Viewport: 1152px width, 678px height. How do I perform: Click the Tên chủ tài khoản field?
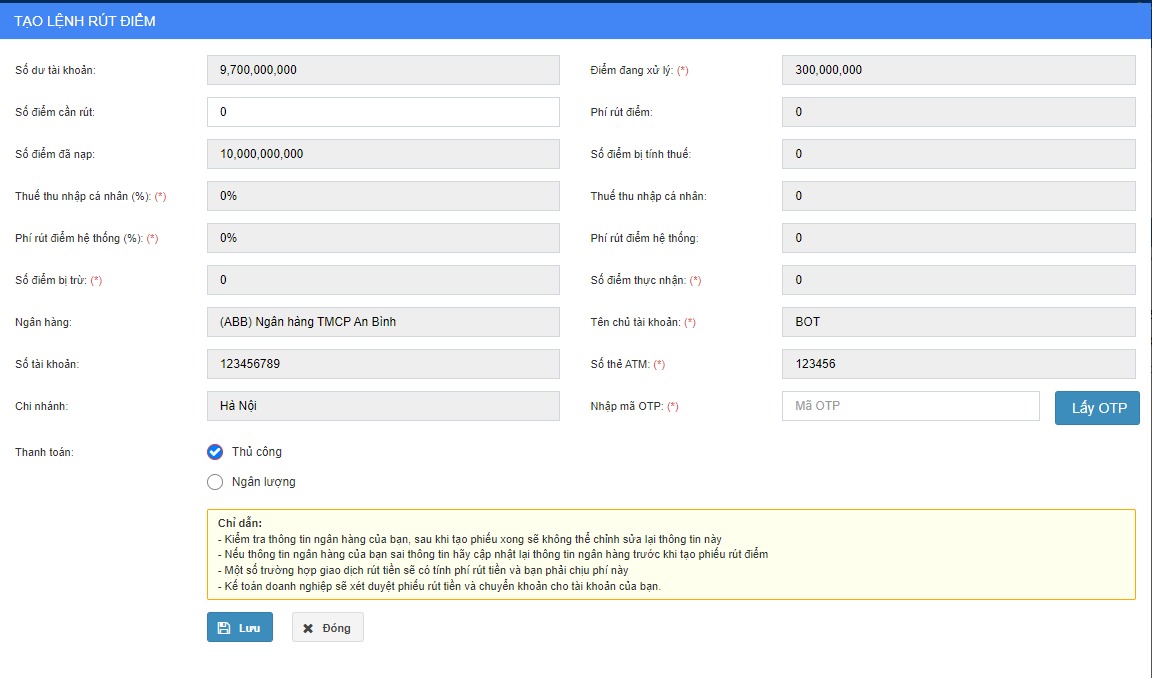click(x=958, y=322)
